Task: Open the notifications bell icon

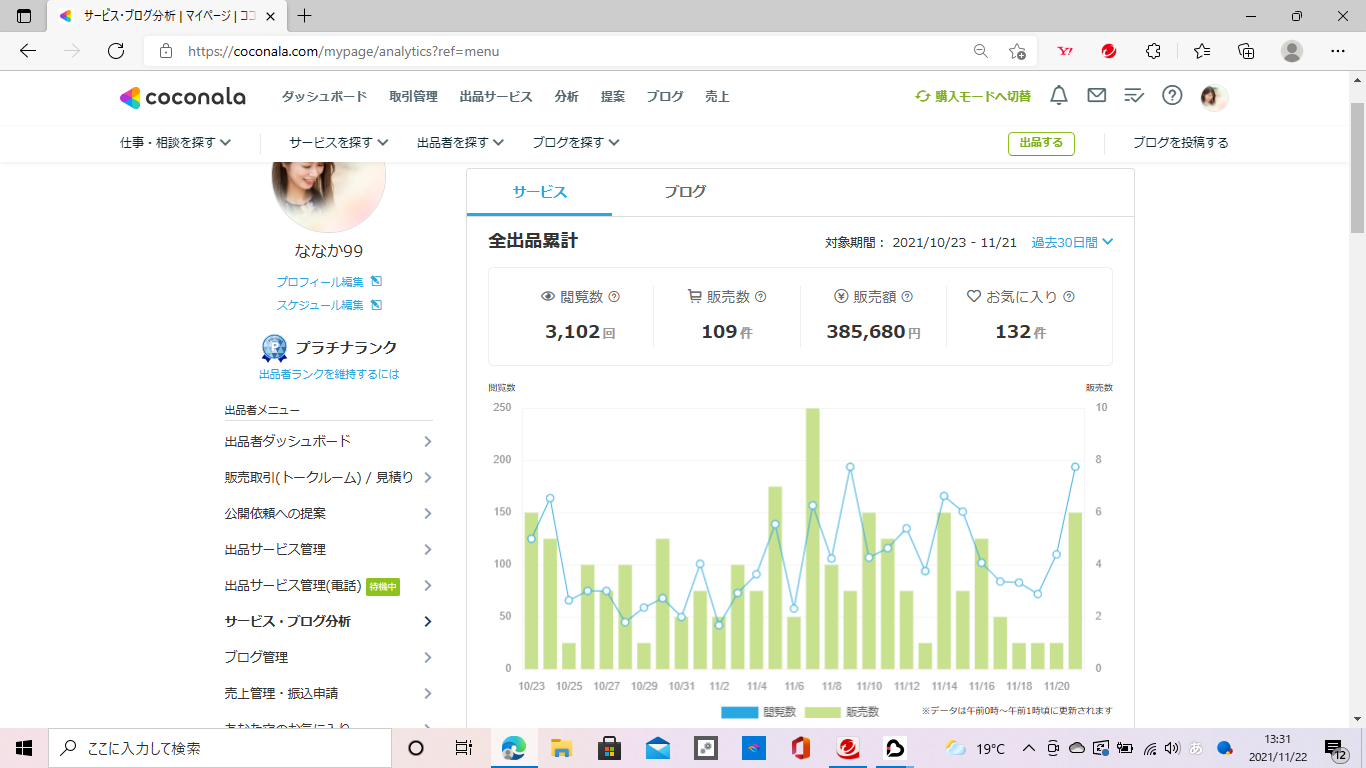Action: tap(1058, 96)
